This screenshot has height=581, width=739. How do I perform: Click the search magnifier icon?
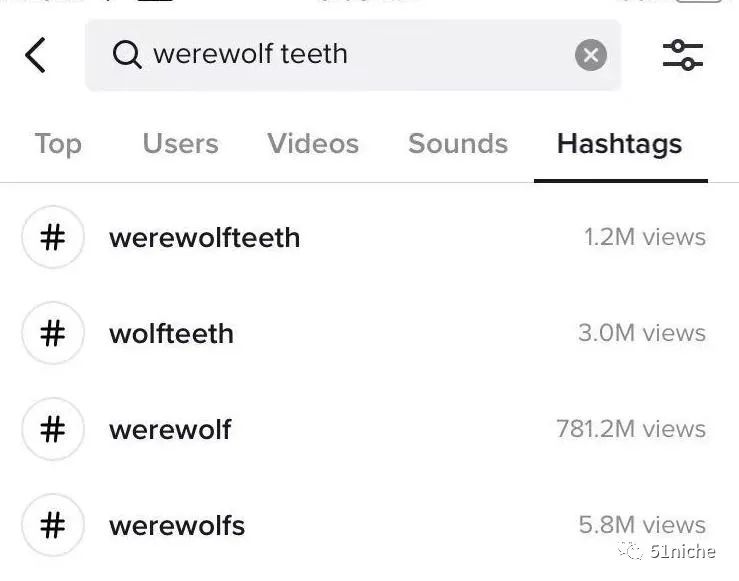[x=127, y=54]
